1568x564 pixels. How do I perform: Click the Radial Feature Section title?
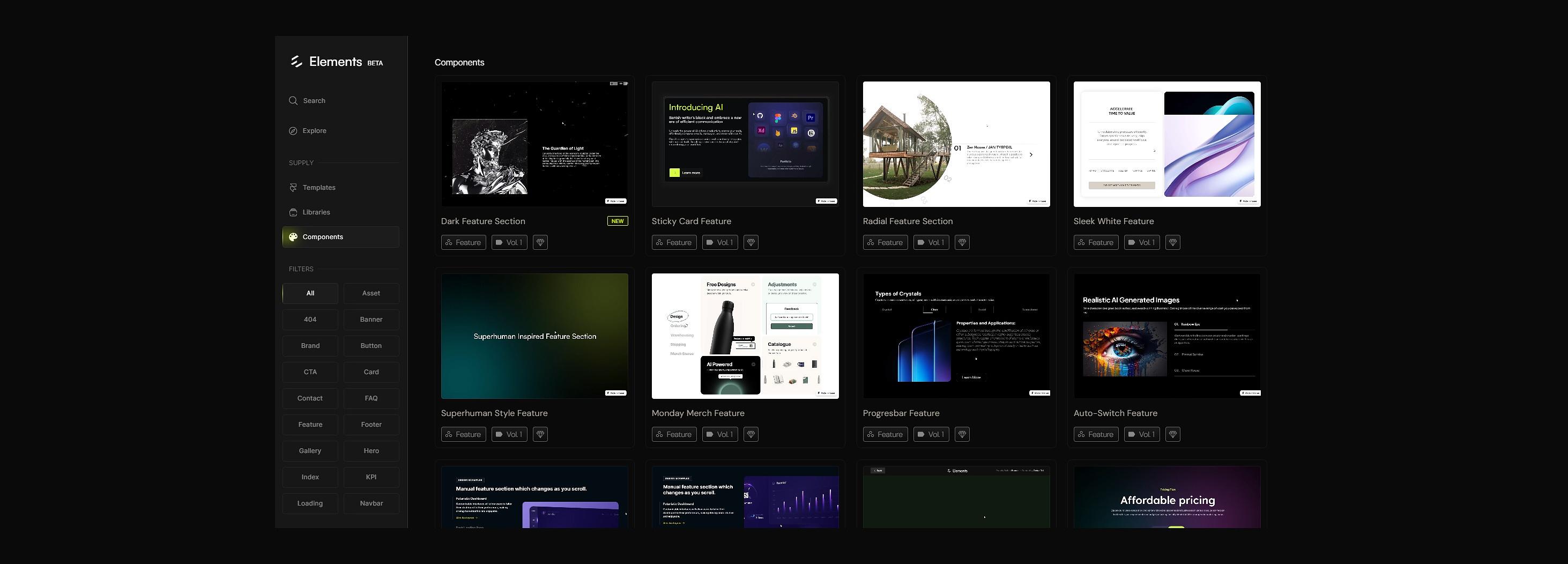(x=908, y=221)
